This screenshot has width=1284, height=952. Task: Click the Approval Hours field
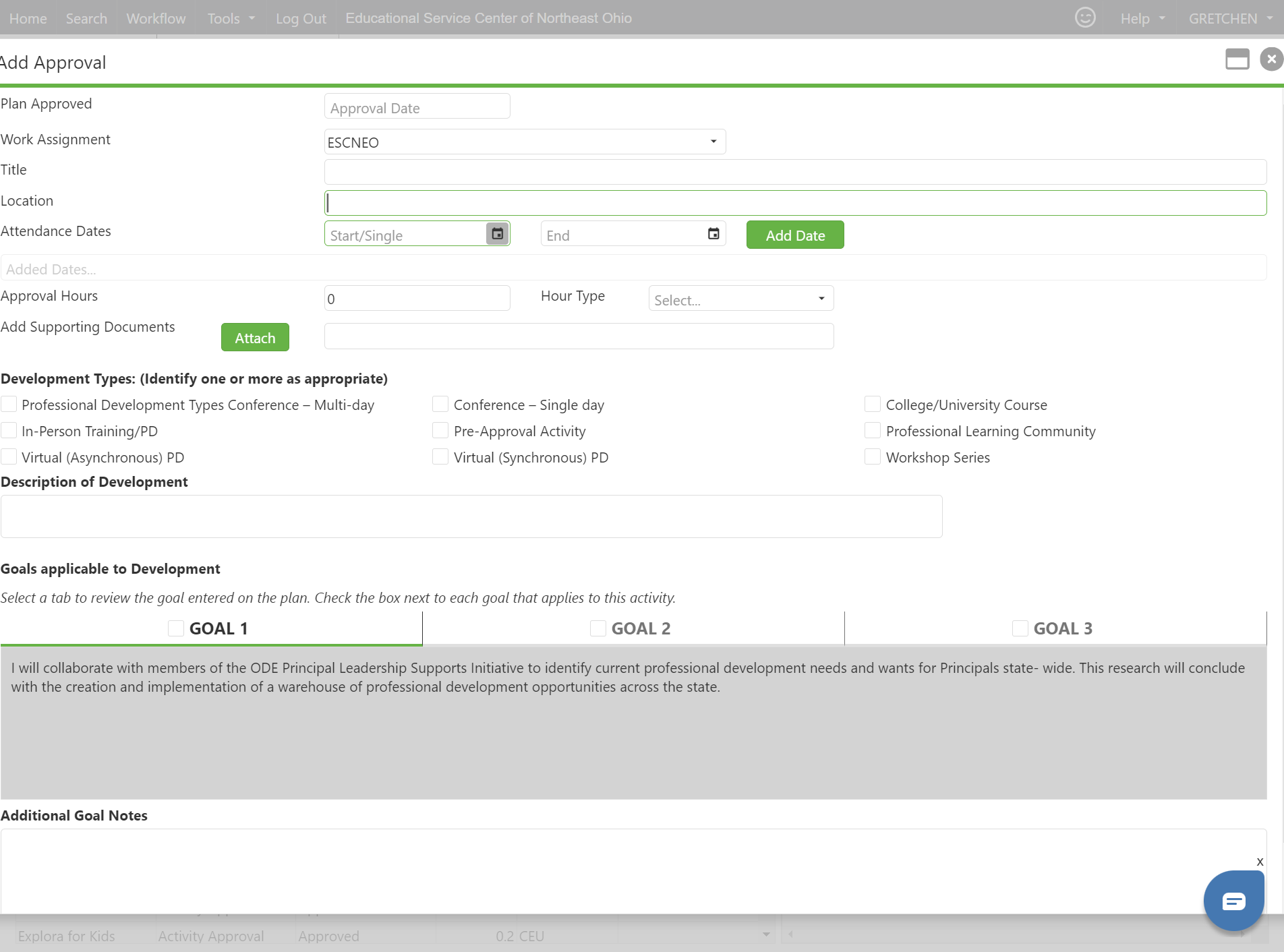(417, 298)
